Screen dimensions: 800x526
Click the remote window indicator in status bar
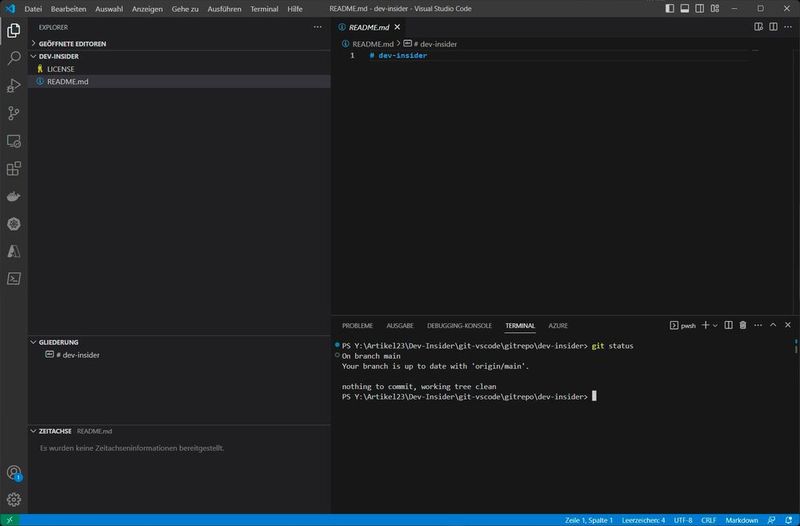10,520
